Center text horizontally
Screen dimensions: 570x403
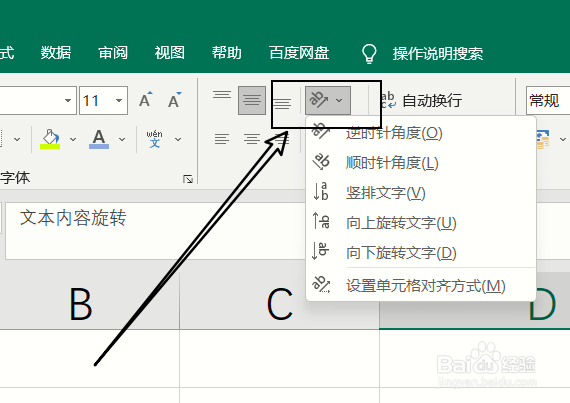pos(252,139)
